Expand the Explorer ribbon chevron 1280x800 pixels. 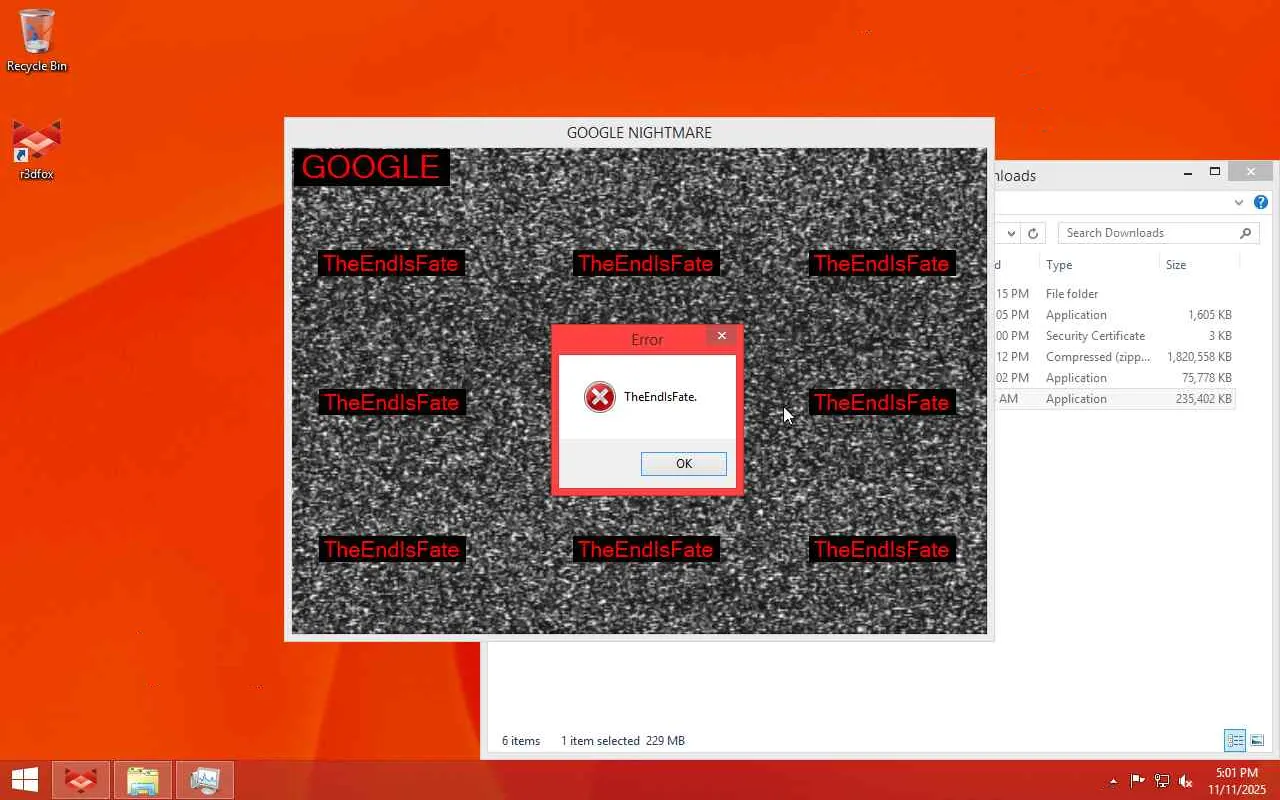[1239, 202]
